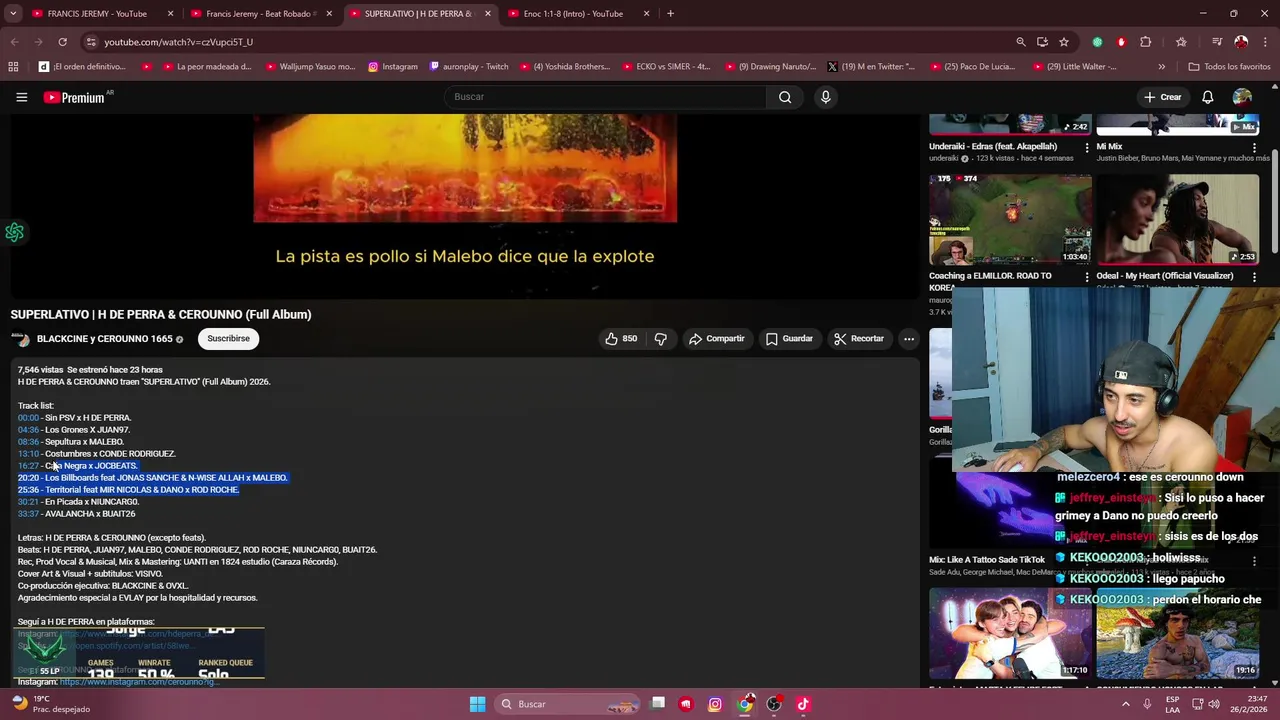1280x720 pixels.
Task: Bookmark this page with star icon
Action: pos(1064,42)
